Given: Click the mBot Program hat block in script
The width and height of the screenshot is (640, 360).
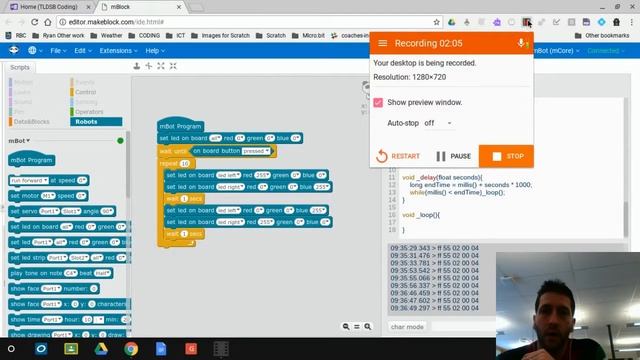Looking at the screenshot, I should coord(180,125).
